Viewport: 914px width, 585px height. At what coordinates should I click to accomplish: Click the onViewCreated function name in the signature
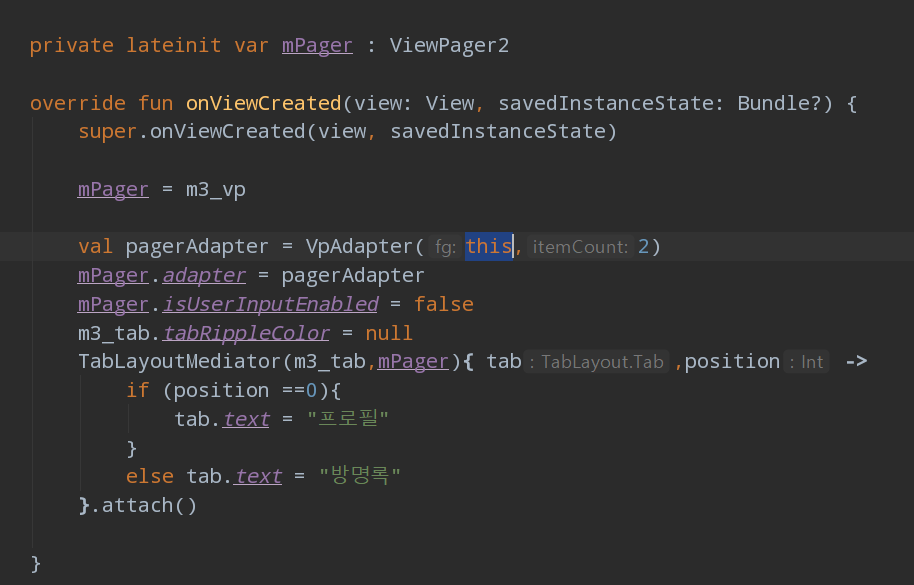(x=263, y=103)
